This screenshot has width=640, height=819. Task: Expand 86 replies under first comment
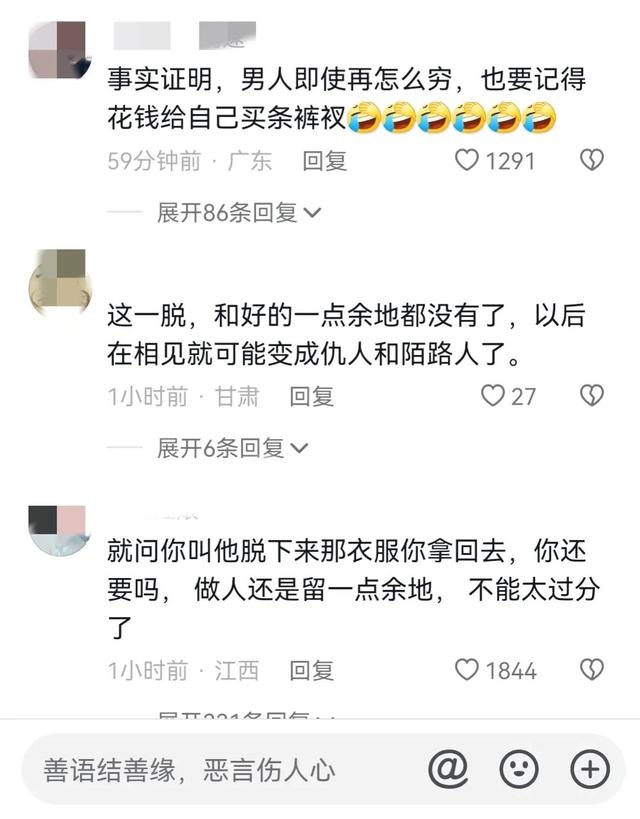[x=239, y=213]
